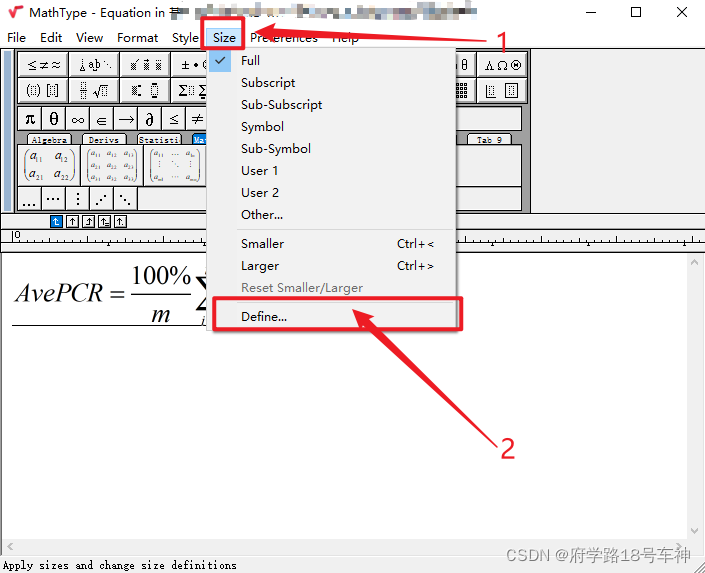Open the fence templates palette (parentheses, brackets)

44,90
